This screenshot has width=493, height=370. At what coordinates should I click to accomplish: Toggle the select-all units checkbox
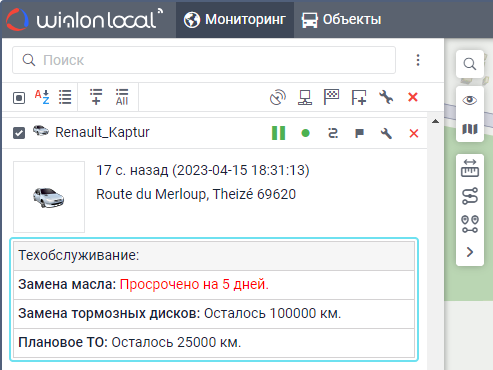[19, 98]
